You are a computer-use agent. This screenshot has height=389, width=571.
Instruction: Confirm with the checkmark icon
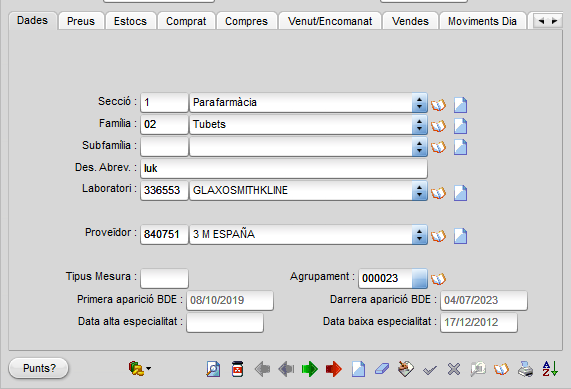coord(430,370)
